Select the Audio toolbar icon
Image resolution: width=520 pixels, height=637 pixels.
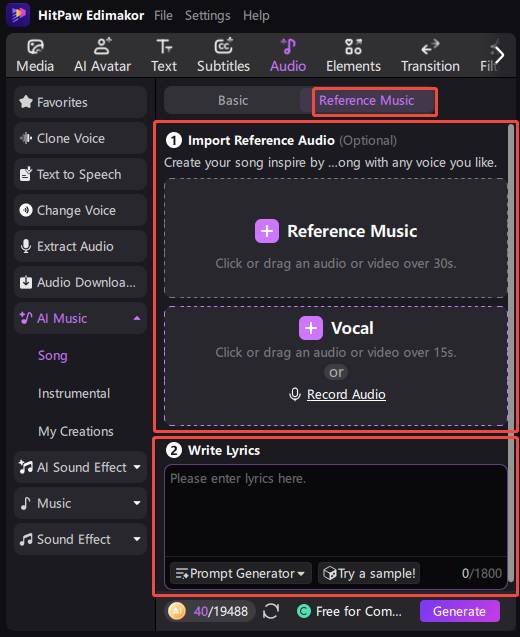(x=288, y=46)
